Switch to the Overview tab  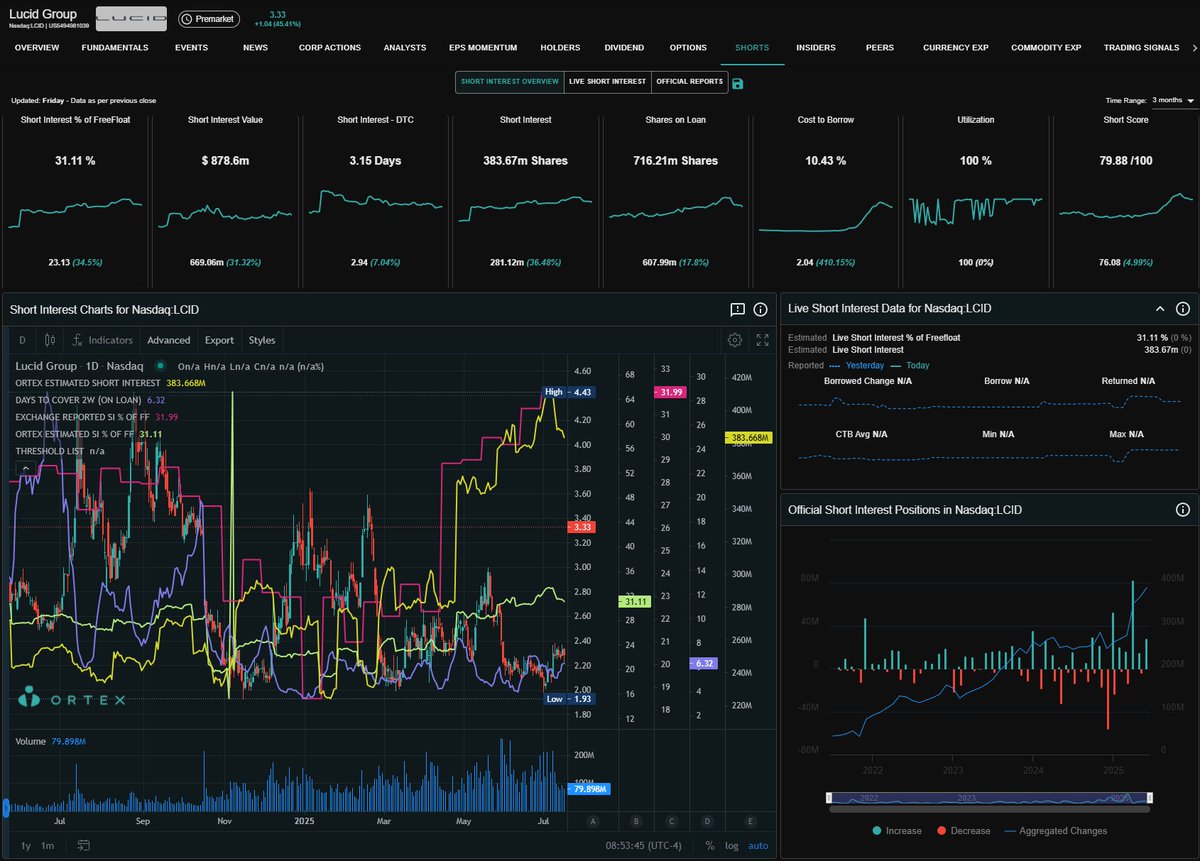[x=36, y=47]
